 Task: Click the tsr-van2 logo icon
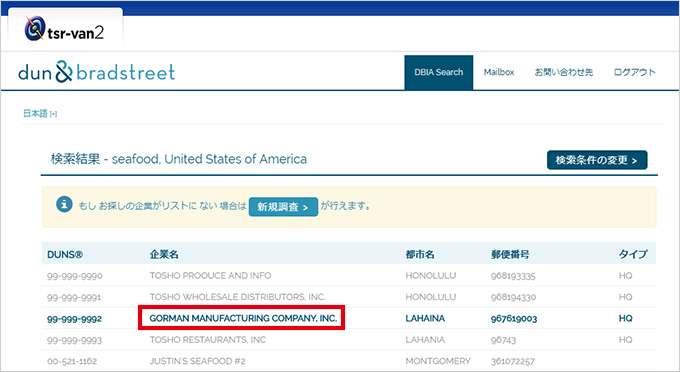[35, 28]
